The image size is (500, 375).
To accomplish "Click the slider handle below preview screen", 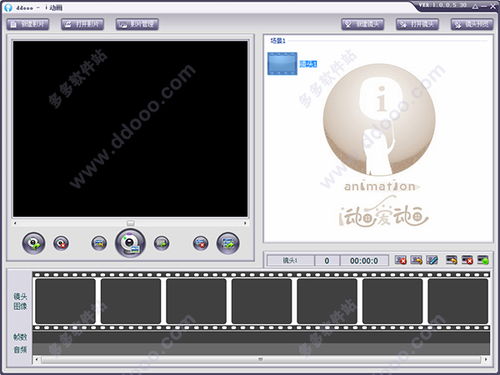I will (131, 223).
